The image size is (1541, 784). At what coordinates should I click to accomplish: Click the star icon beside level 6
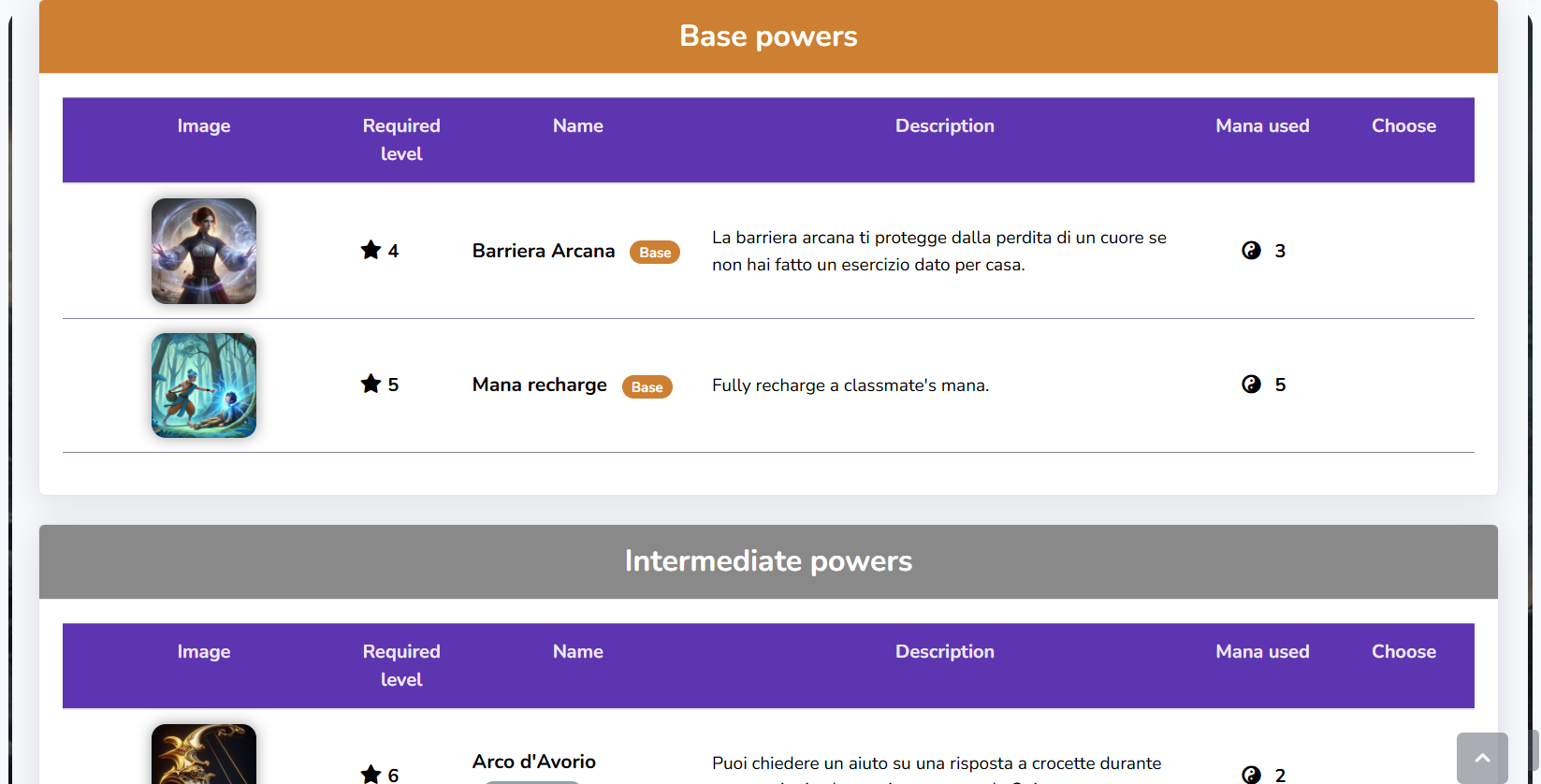pyautogui.click(x=371, y=775)
